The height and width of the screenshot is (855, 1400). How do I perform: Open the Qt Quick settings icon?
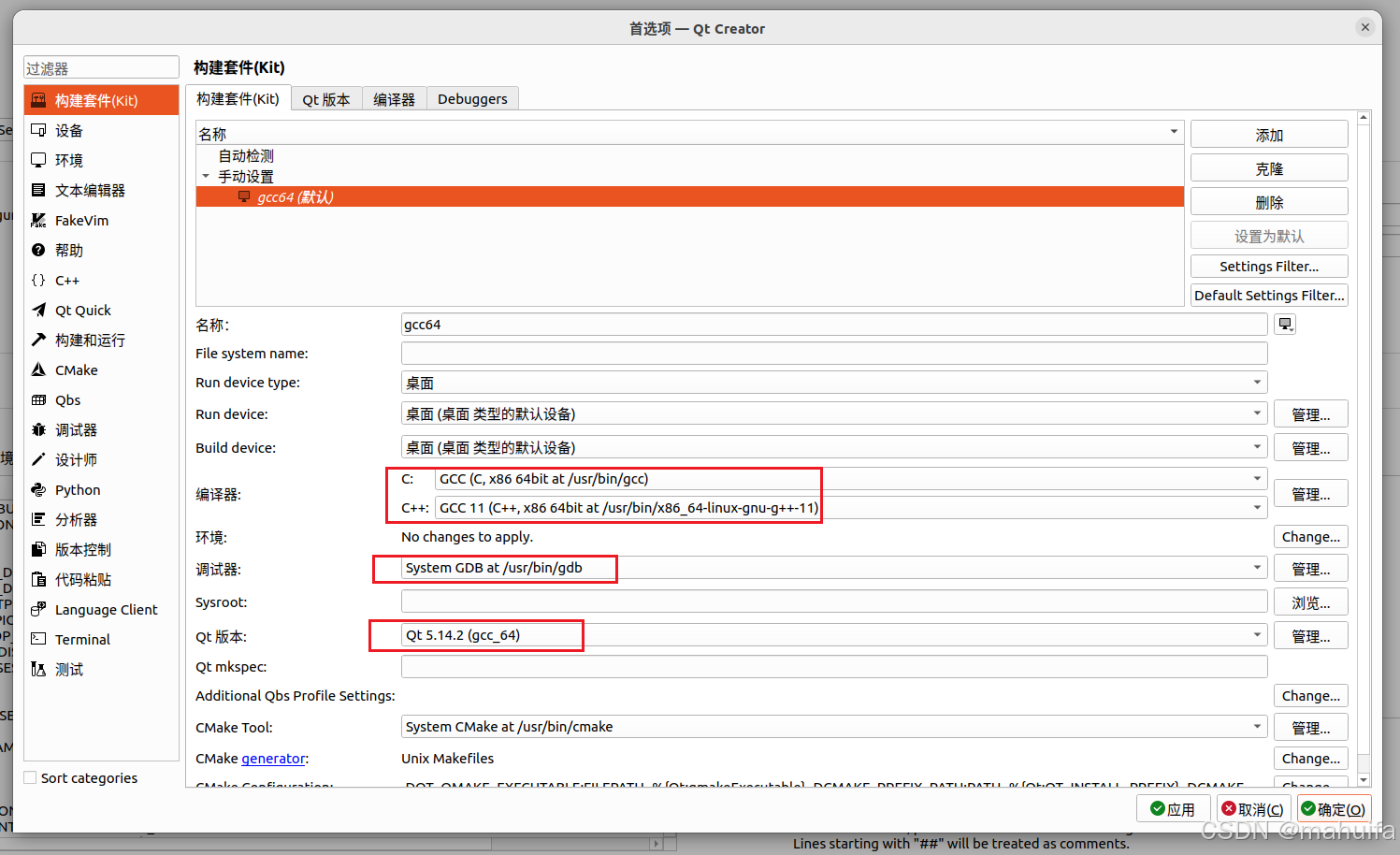[38, 311]
